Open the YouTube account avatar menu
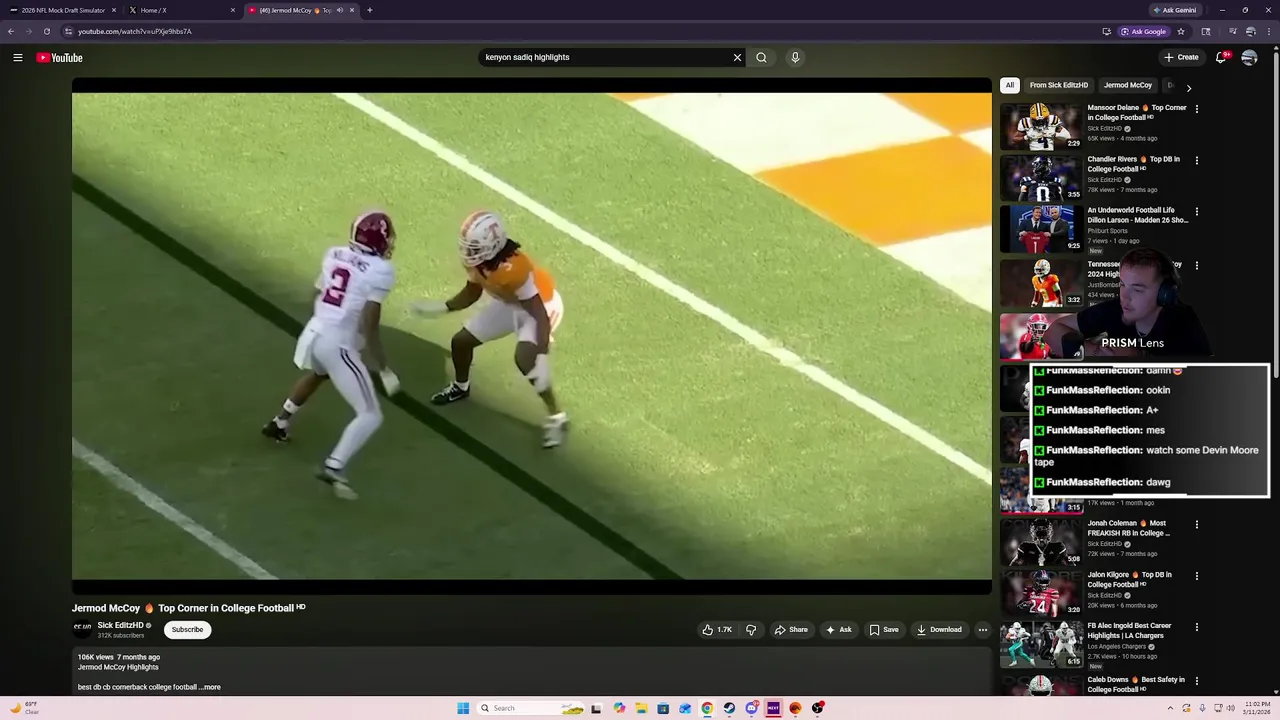The image size is (1280, 720). click(1249, 58)
